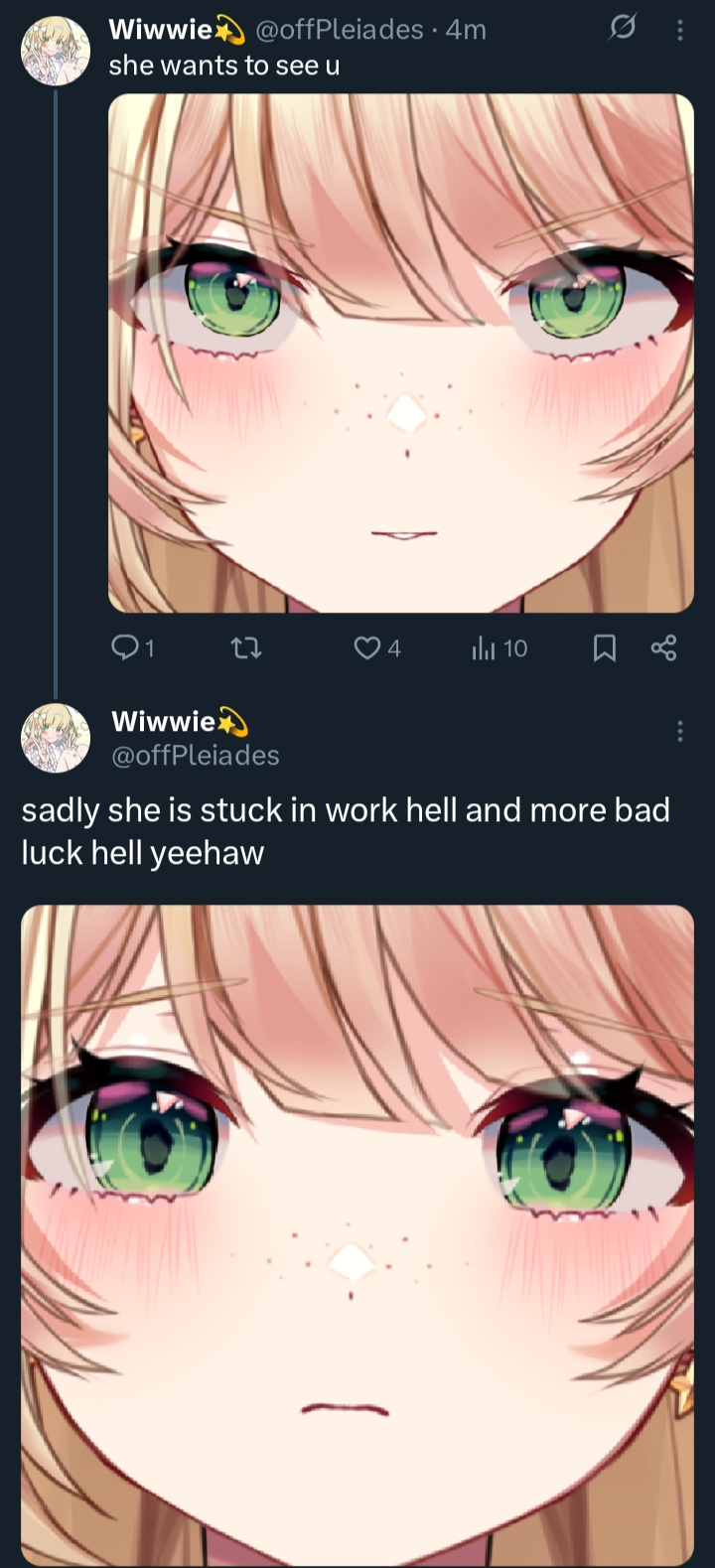Viewport: 715px width, 1568px height.
Task: Expand the smiling anime face image
Action: pos(401,353)
